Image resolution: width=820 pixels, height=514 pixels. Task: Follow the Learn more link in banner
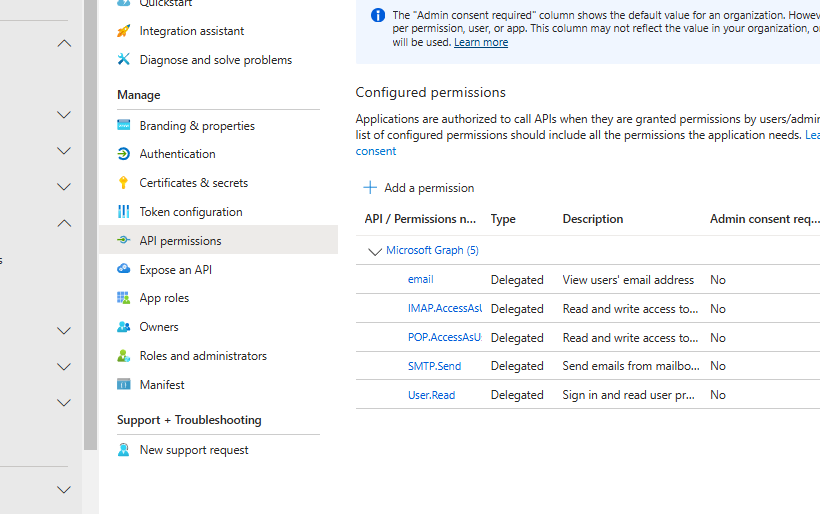pos(481,42)
